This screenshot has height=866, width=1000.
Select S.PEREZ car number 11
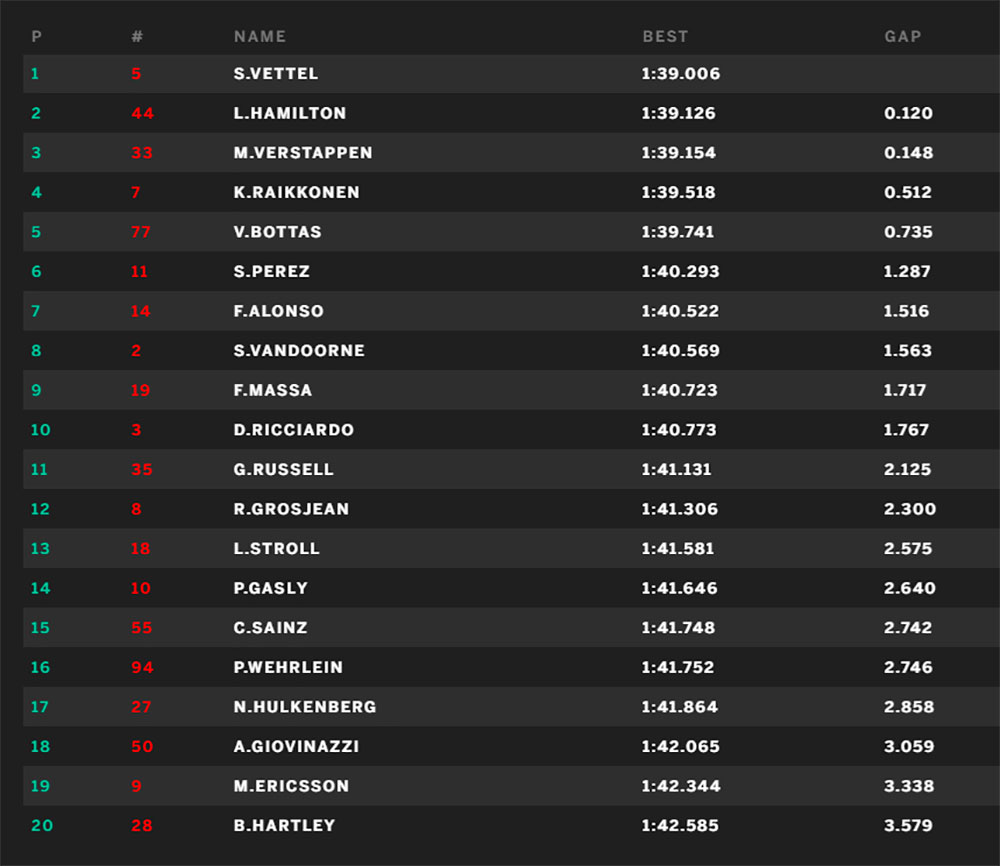(139, 271)
